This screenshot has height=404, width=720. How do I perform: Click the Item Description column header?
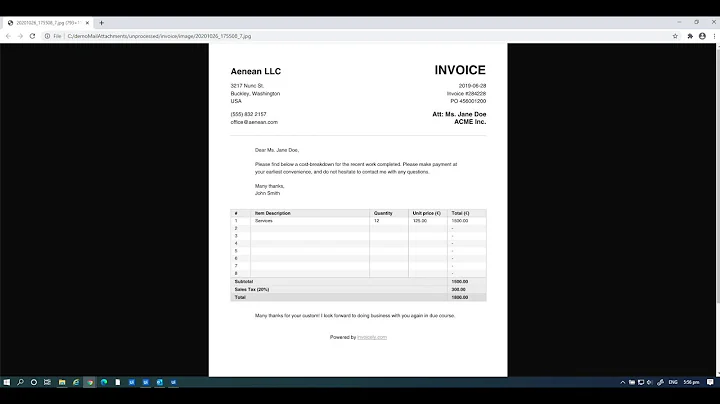point(273,213)
